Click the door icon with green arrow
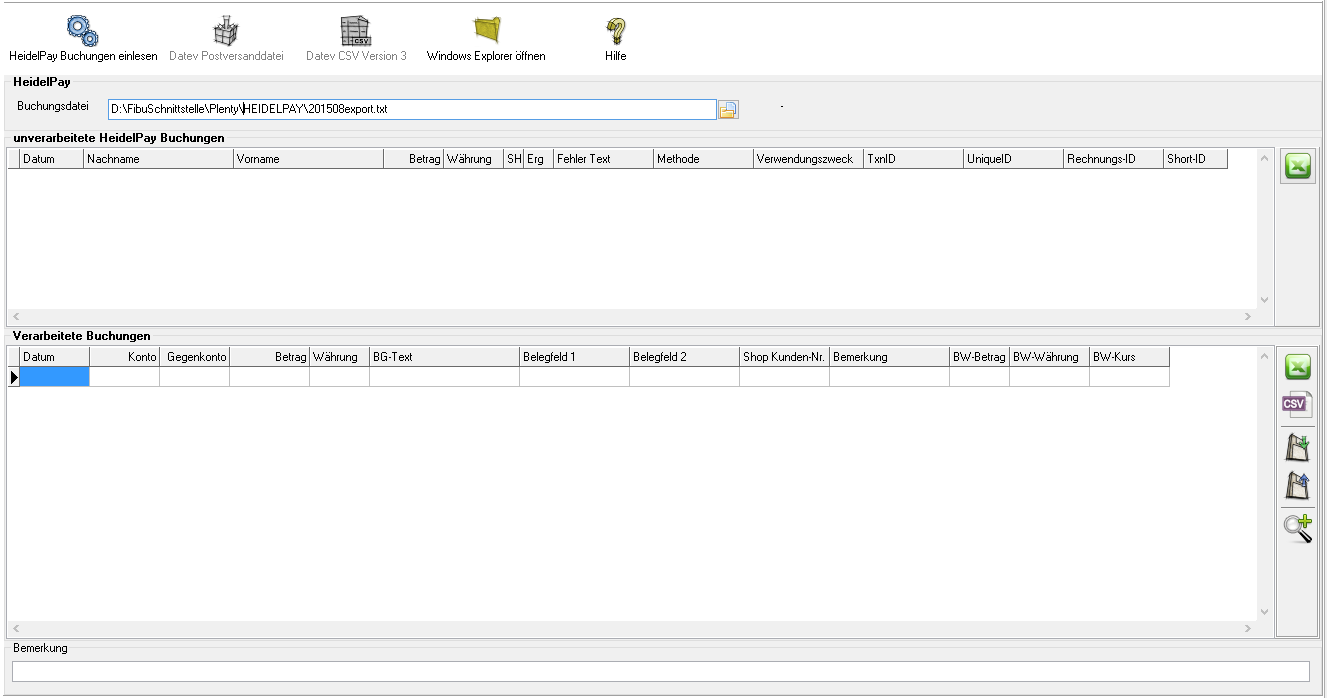 tap(1297, 447)
